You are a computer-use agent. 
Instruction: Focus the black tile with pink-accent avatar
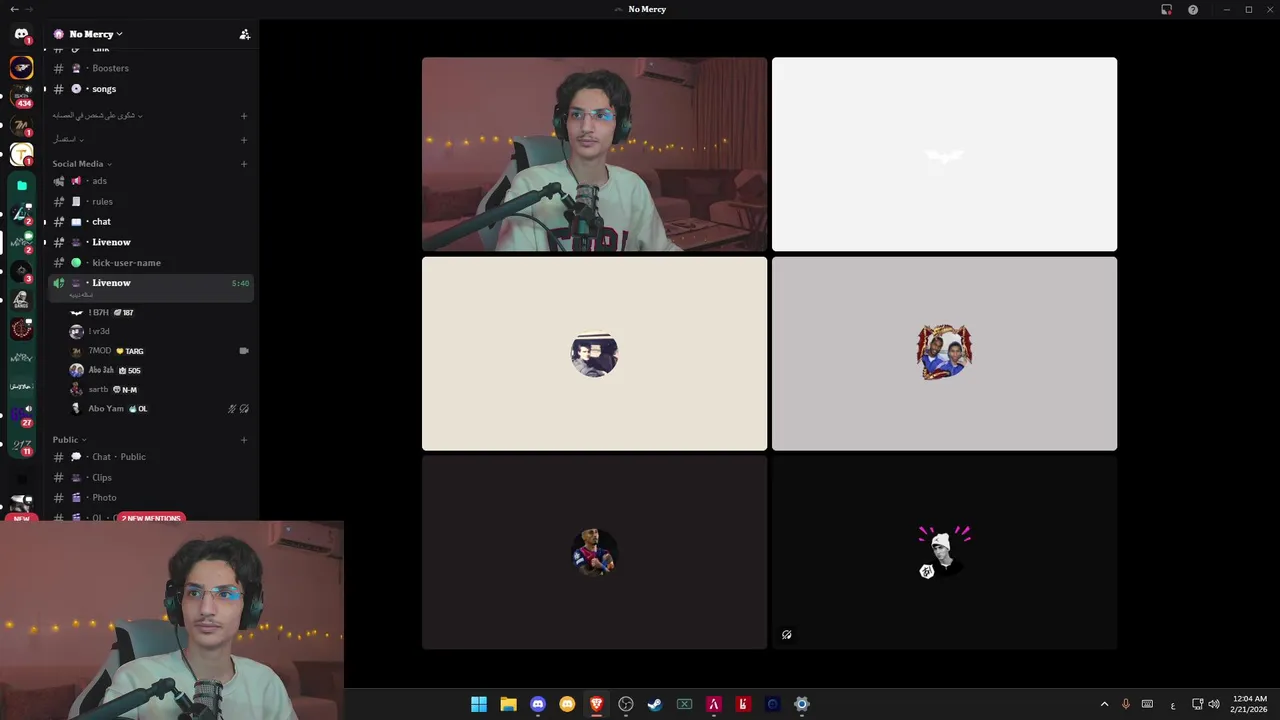click(944, 552)
